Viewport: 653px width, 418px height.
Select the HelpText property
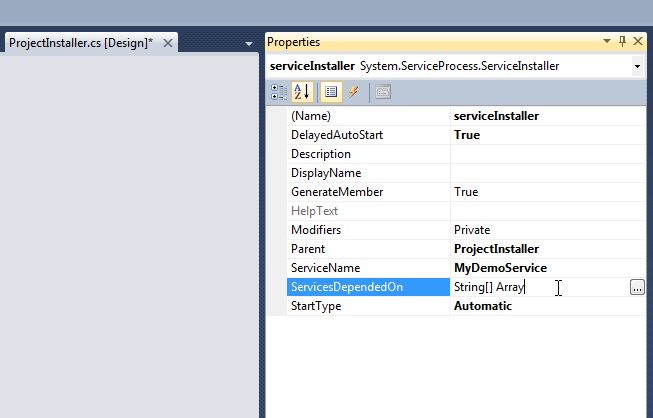(x=368, y=211)
